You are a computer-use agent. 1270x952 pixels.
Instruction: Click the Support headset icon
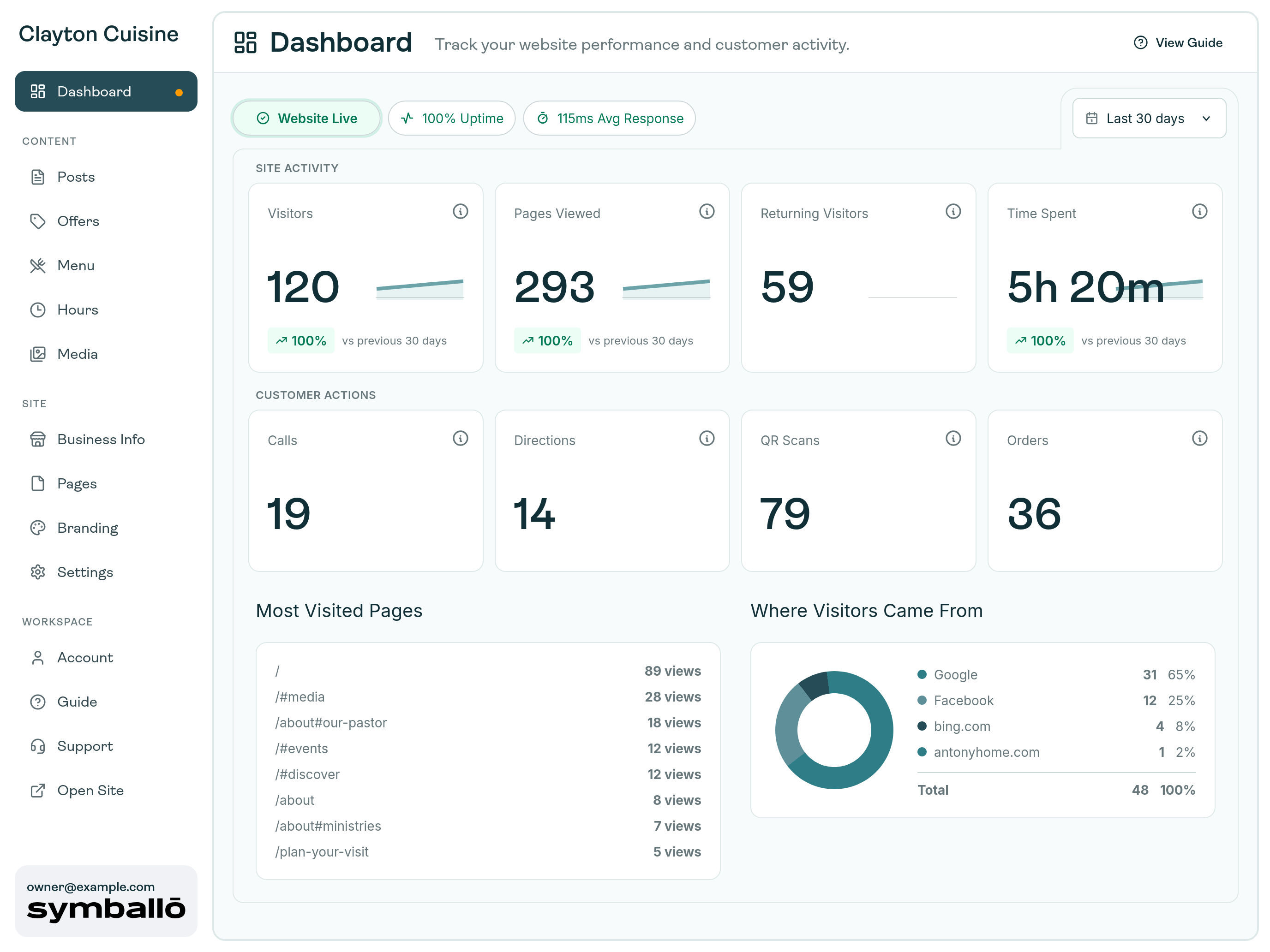point(38,746)
